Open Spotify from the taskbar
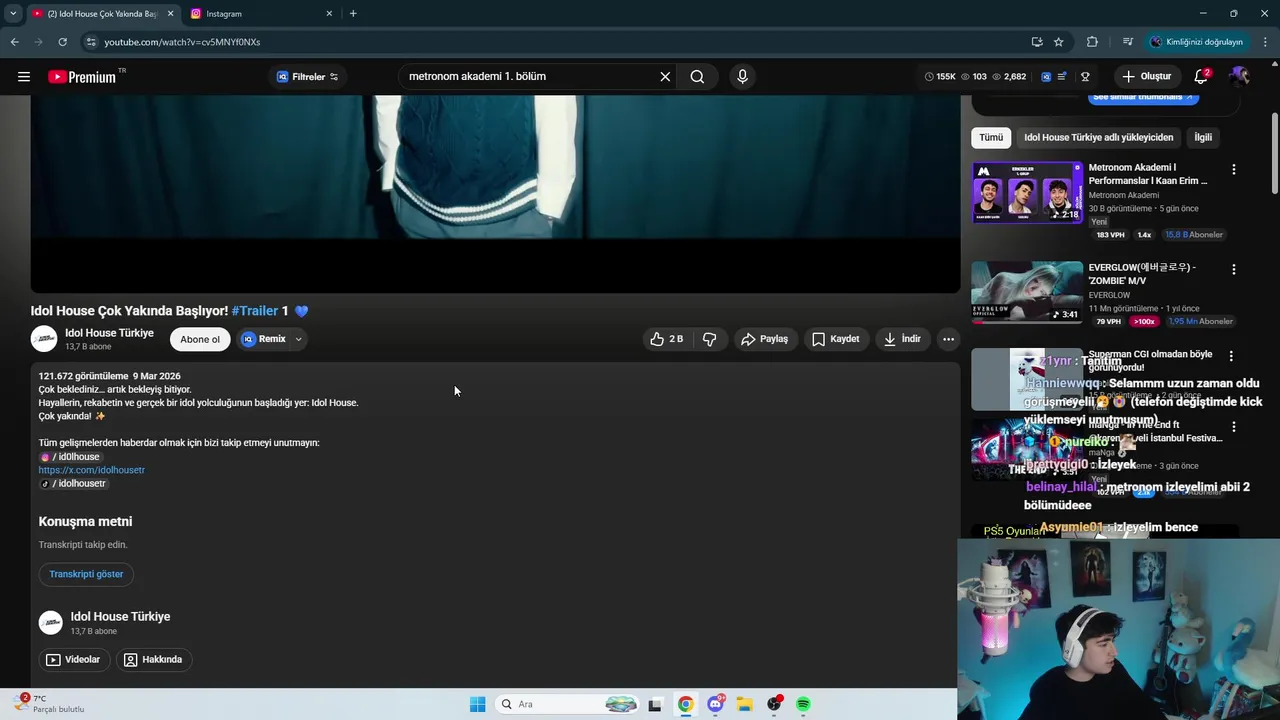1280x720 pixels. click(803, 705)
